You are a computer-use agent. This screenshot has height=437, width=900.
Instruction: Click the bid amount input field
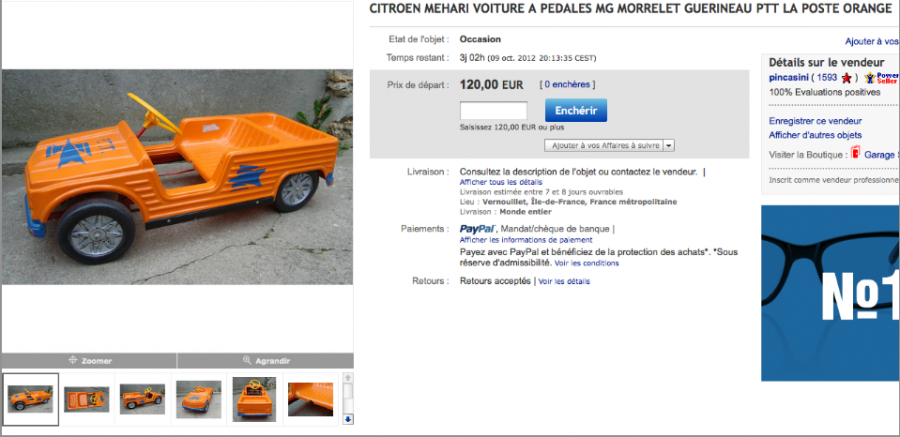pyautogui.click(x=494, y=110)
